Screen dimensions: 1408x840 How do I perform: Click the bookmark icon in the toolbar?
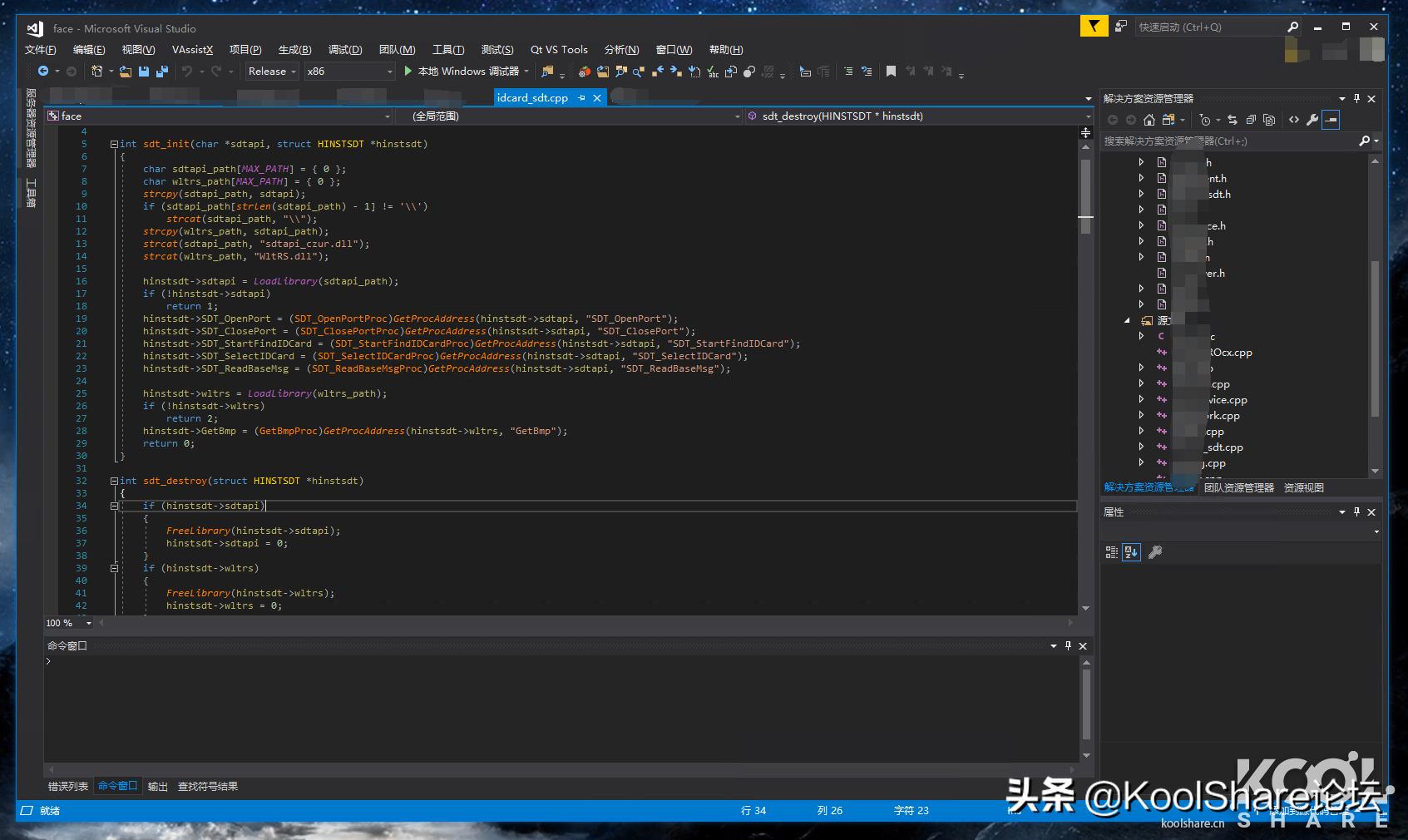tap(891, 72)
